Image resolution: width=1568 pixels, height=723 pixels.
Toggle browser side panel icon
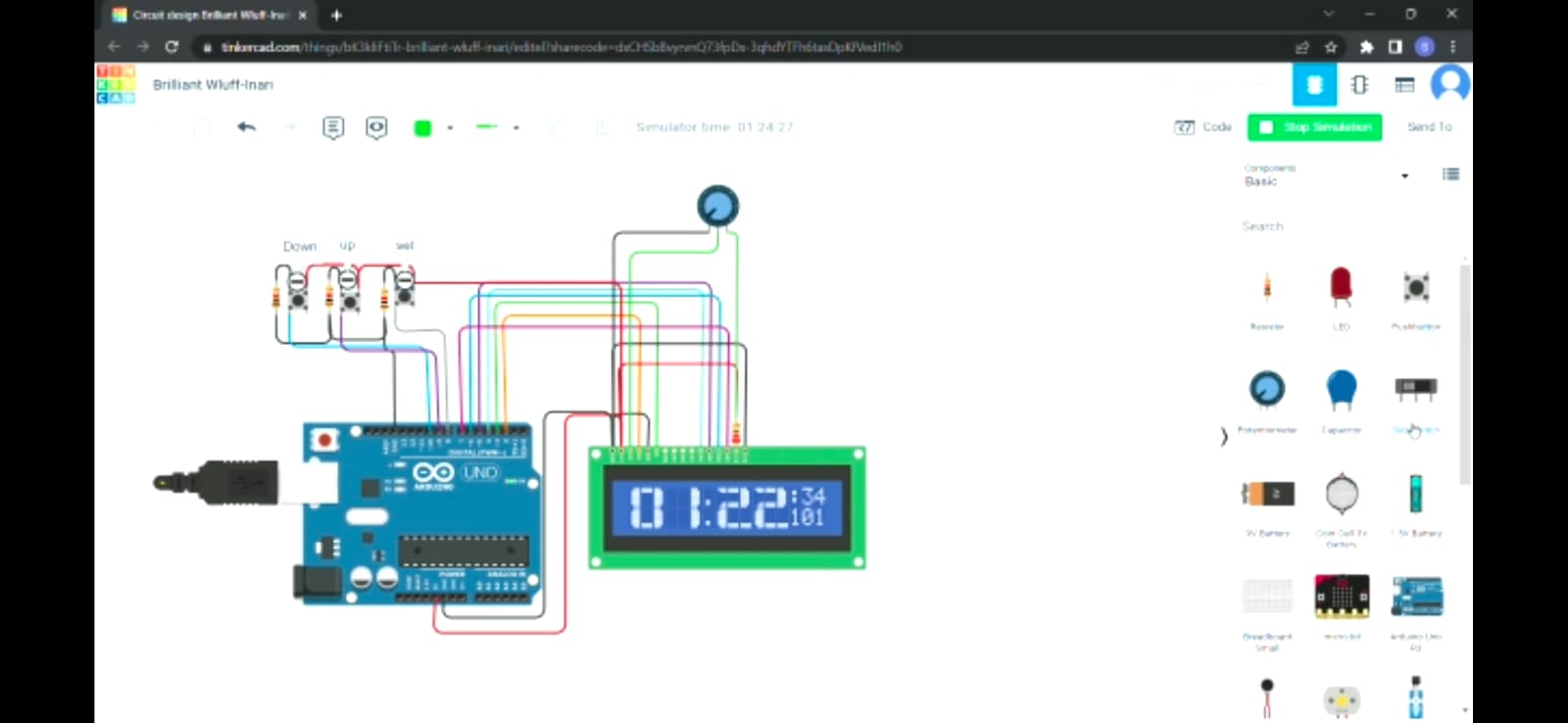tap(1396, 47)
